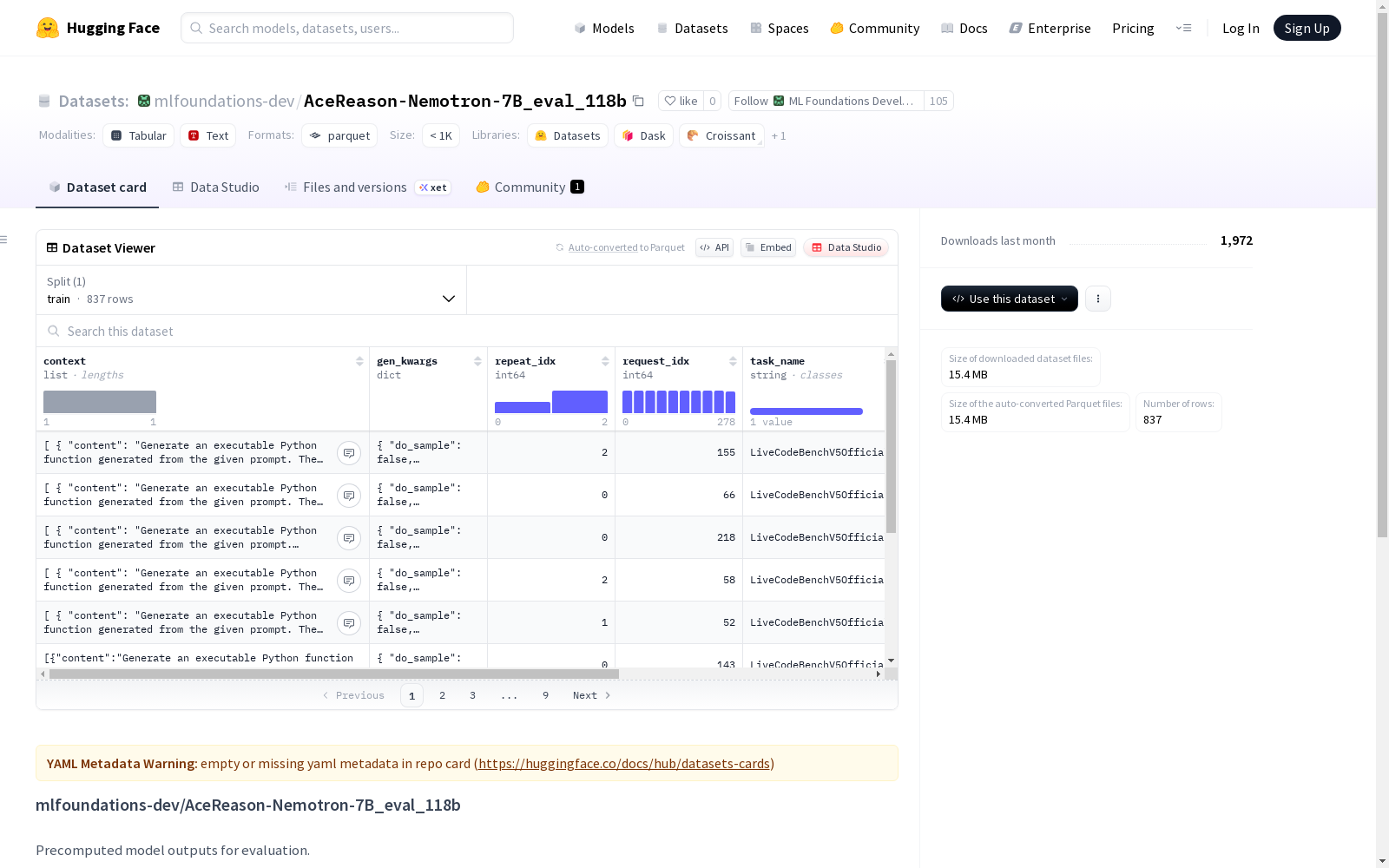Select the Text modality tag

(208, 135)
